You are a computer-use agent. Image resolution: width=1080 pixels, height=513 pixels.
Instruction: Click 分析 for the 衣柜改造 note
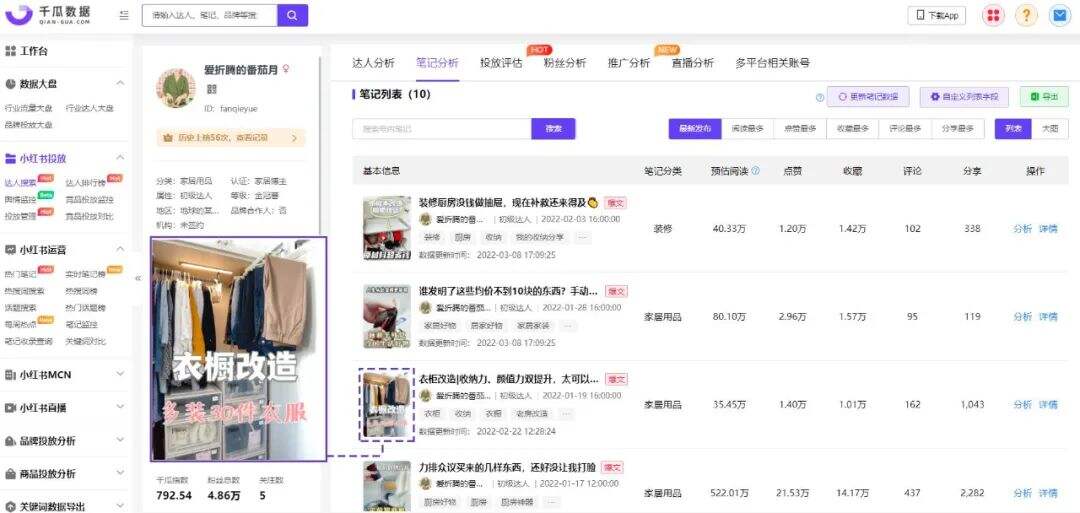1023,405
